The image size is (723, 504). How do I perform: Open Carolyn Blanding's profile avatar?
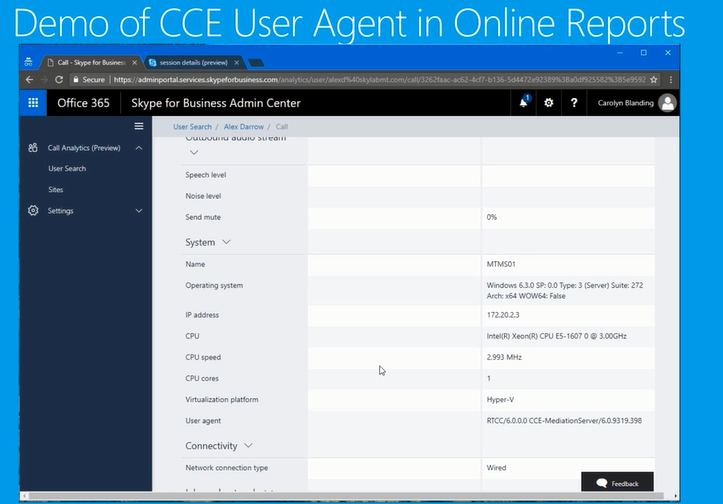667,103
